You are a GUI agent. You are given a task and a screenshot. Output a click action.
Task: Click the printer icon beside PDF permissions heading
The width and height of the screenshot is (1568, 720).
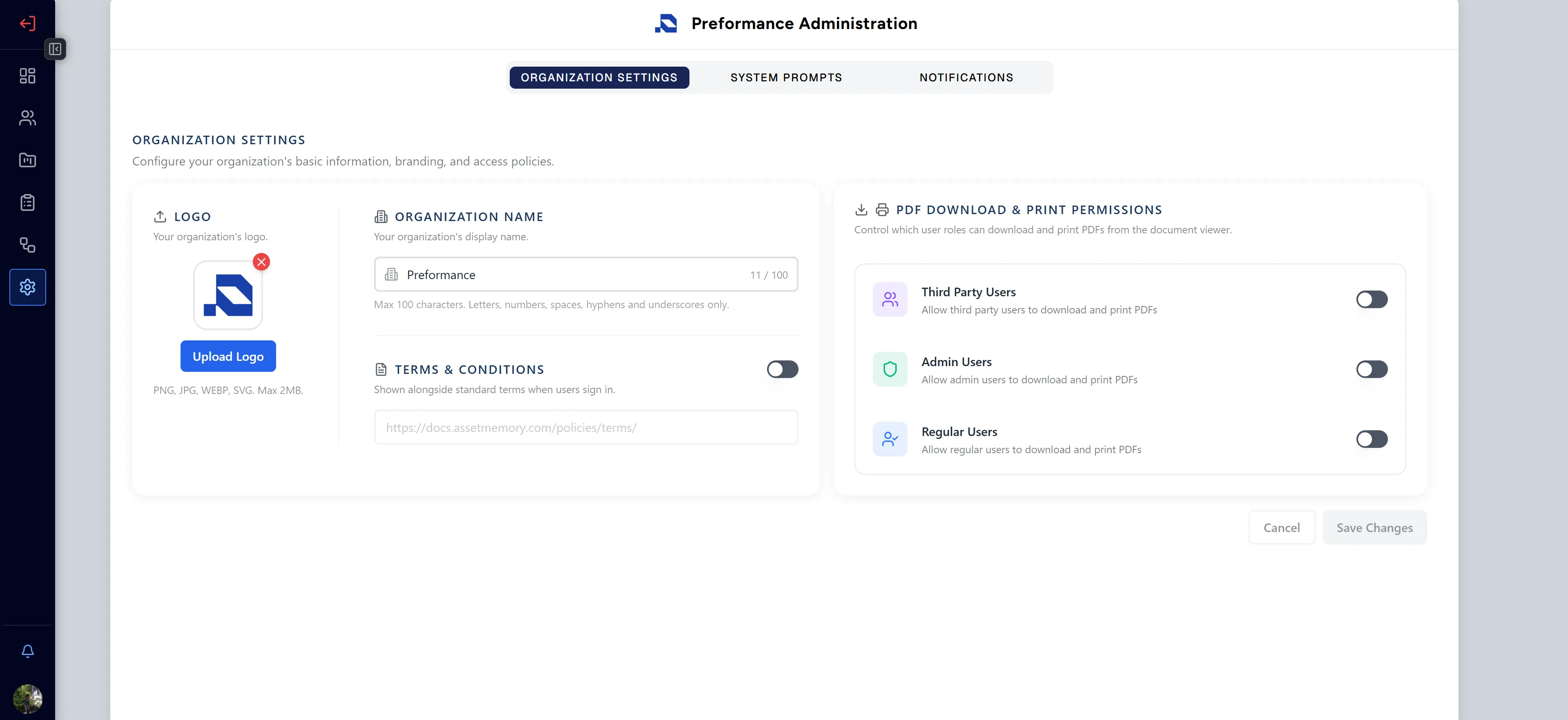[882, 210]
